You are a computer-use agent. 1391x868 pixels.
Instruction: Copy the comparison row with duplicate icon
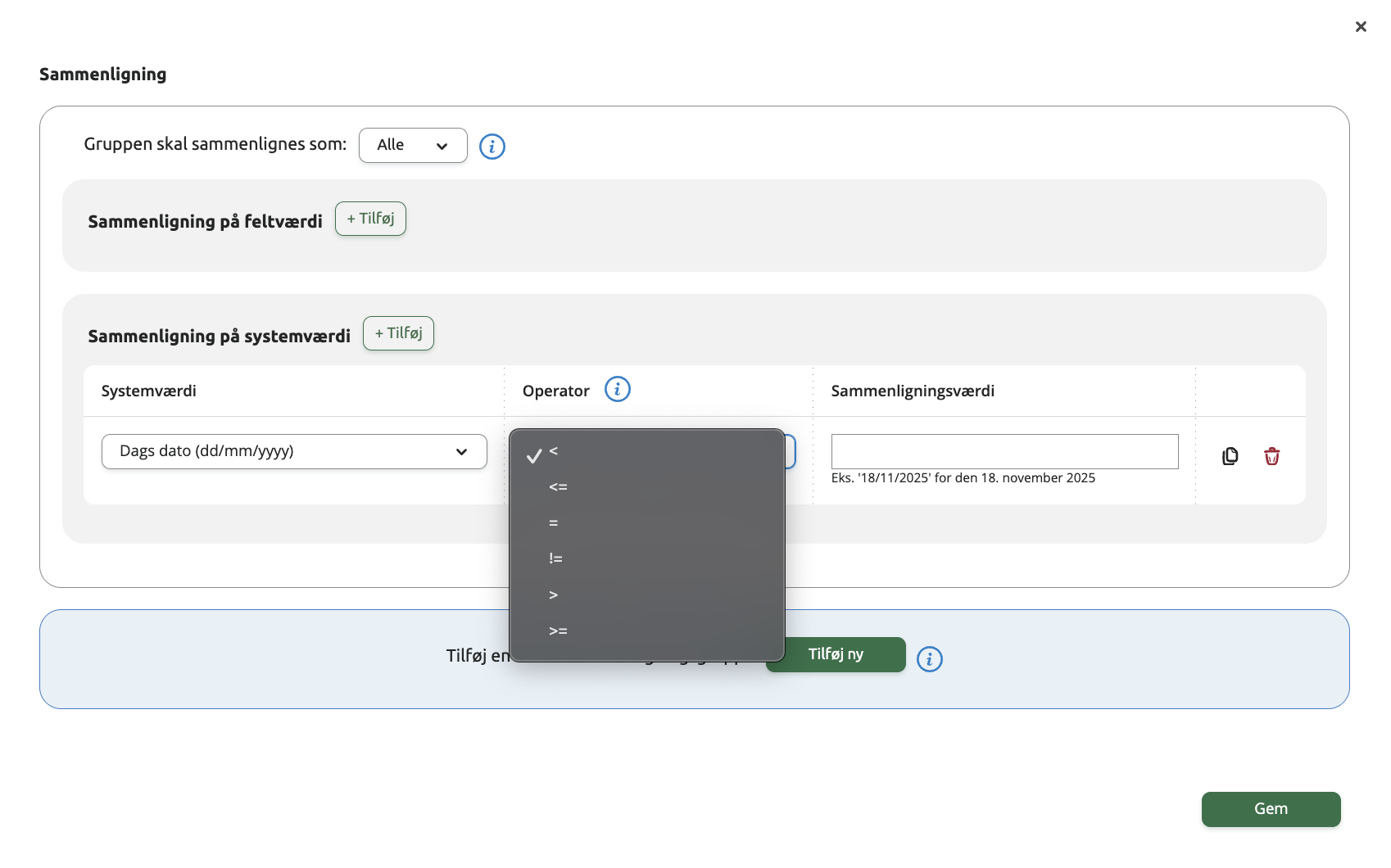pos(1230,456)
